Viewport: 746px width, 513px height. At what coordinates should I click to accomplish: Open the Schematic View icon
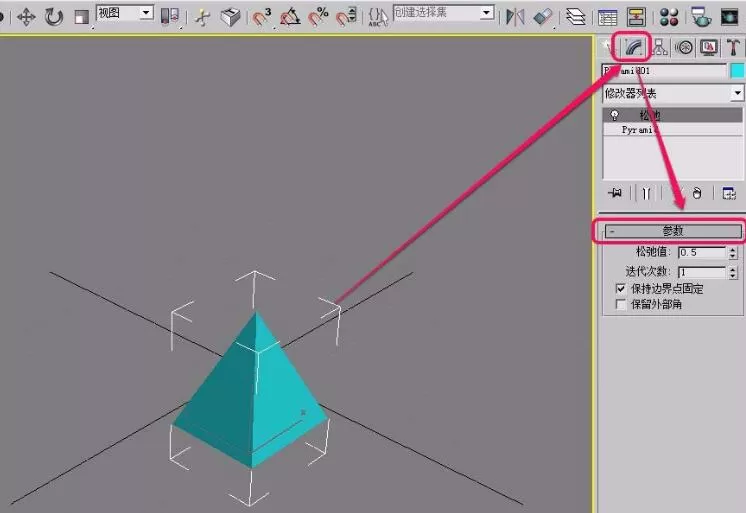point(636,18)
